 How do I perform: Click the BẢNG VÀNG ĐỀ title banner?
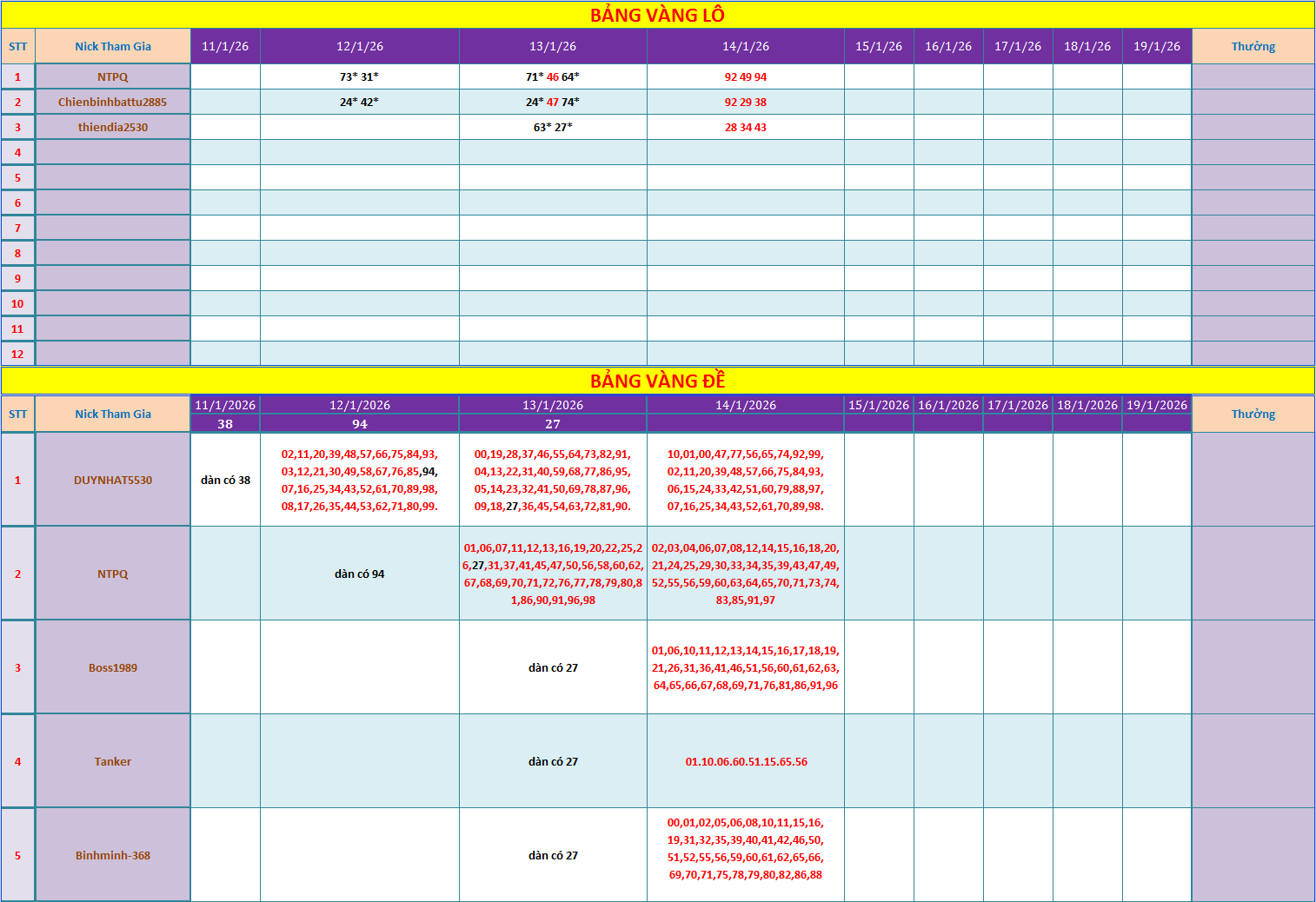click(657, 381)
